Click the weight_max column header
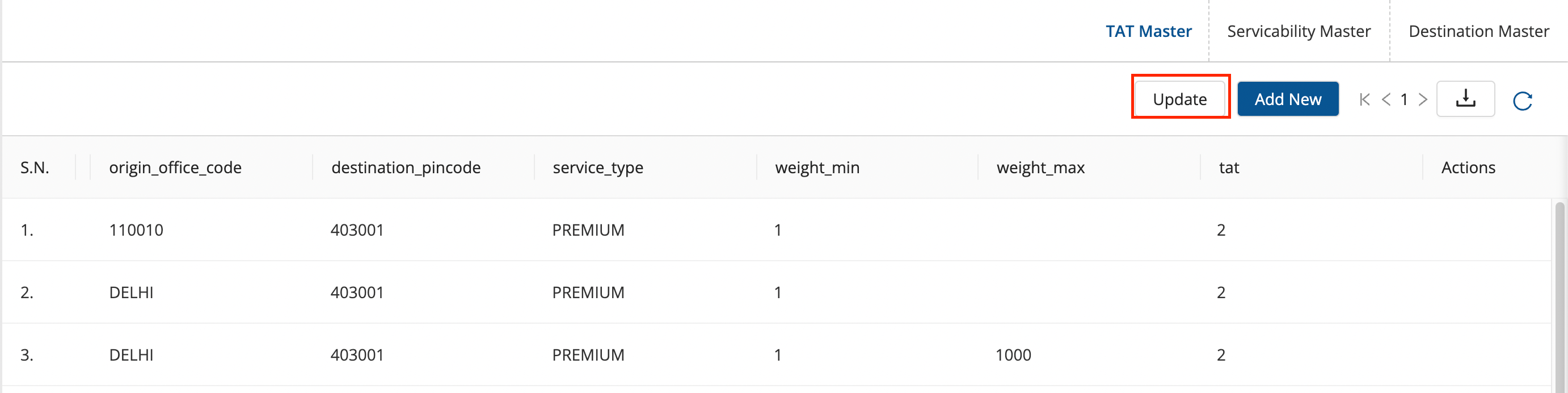 pos(1040,168)
